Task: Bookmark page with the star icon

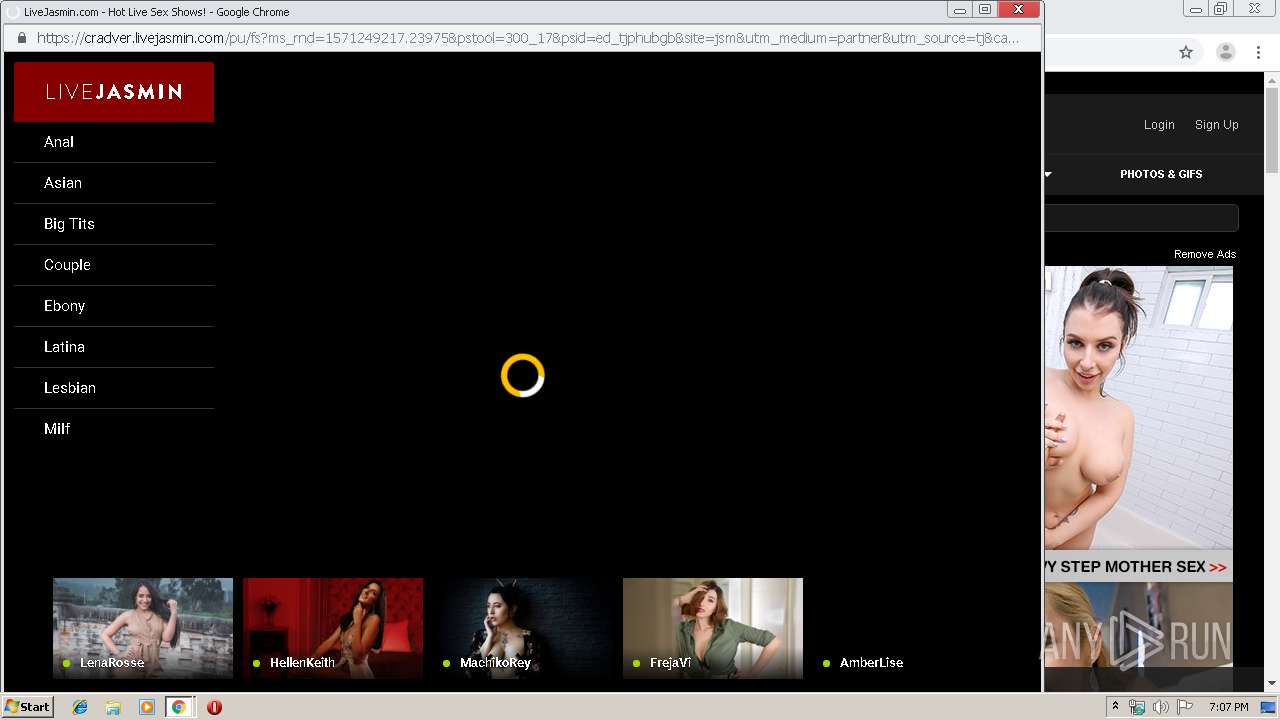Action: coord(1186,52)
